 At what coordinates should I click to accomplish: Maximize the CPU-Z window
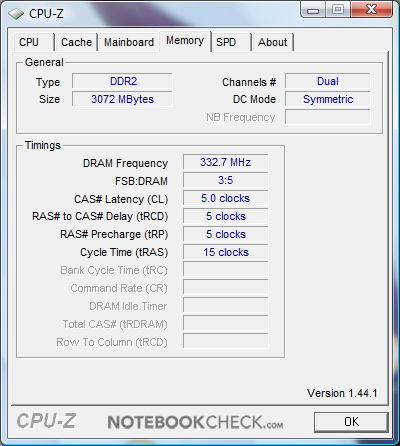point(338,10)
